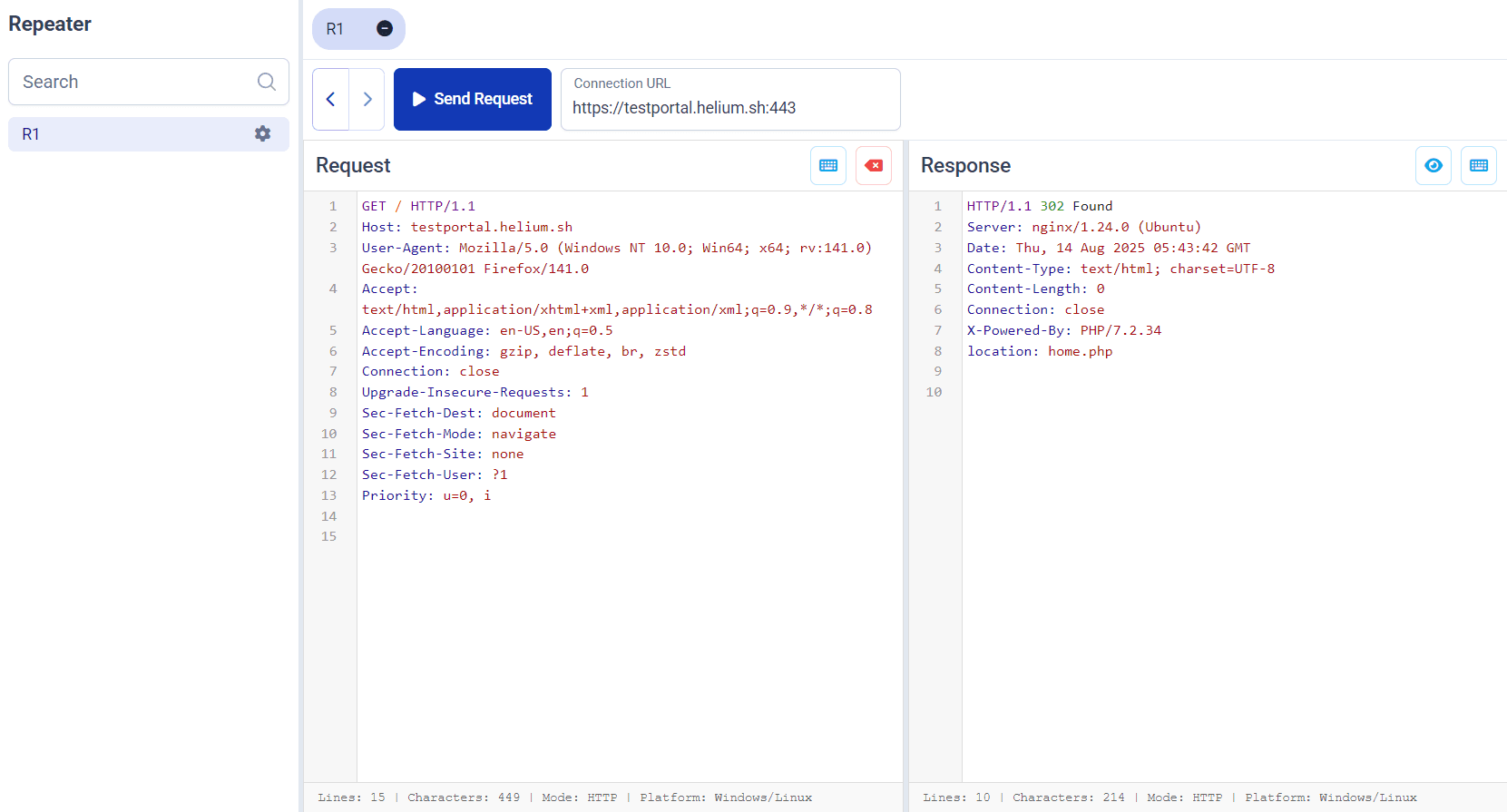Click the X-Powered-By response header
This screenshot has width=1507, height=812.
1063,330
